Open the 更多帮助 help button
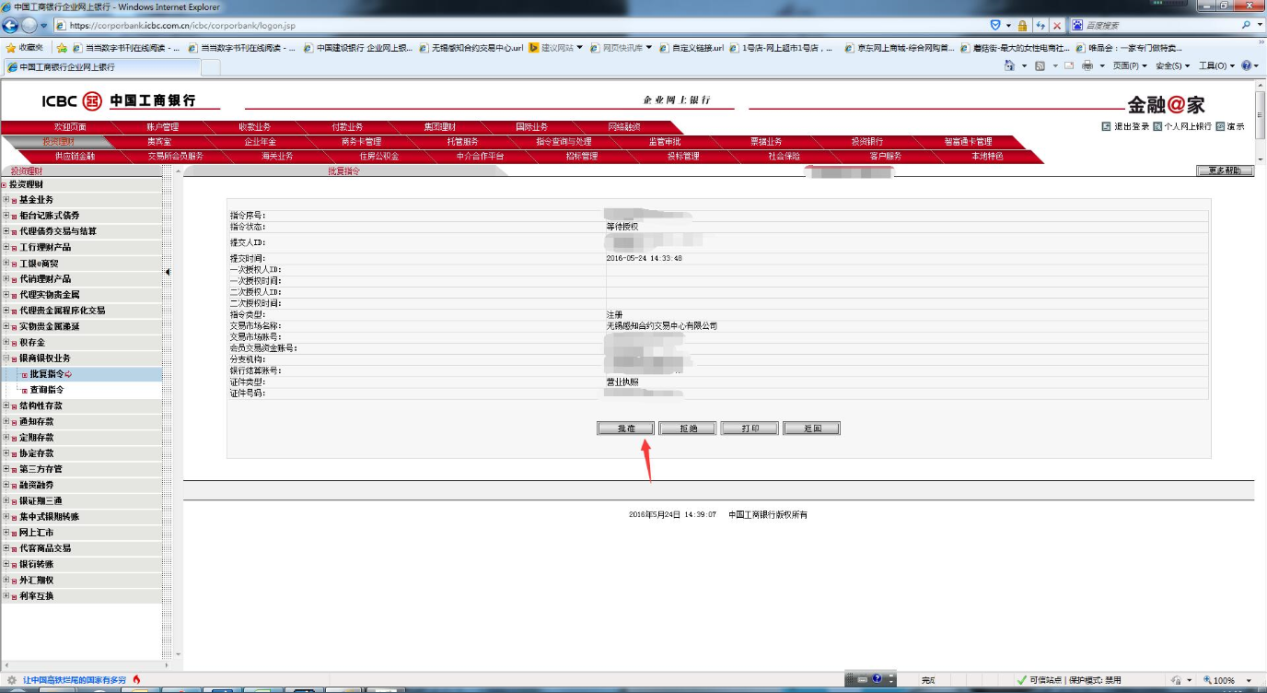This screenshot has width=1267, height=693. 1224,171
